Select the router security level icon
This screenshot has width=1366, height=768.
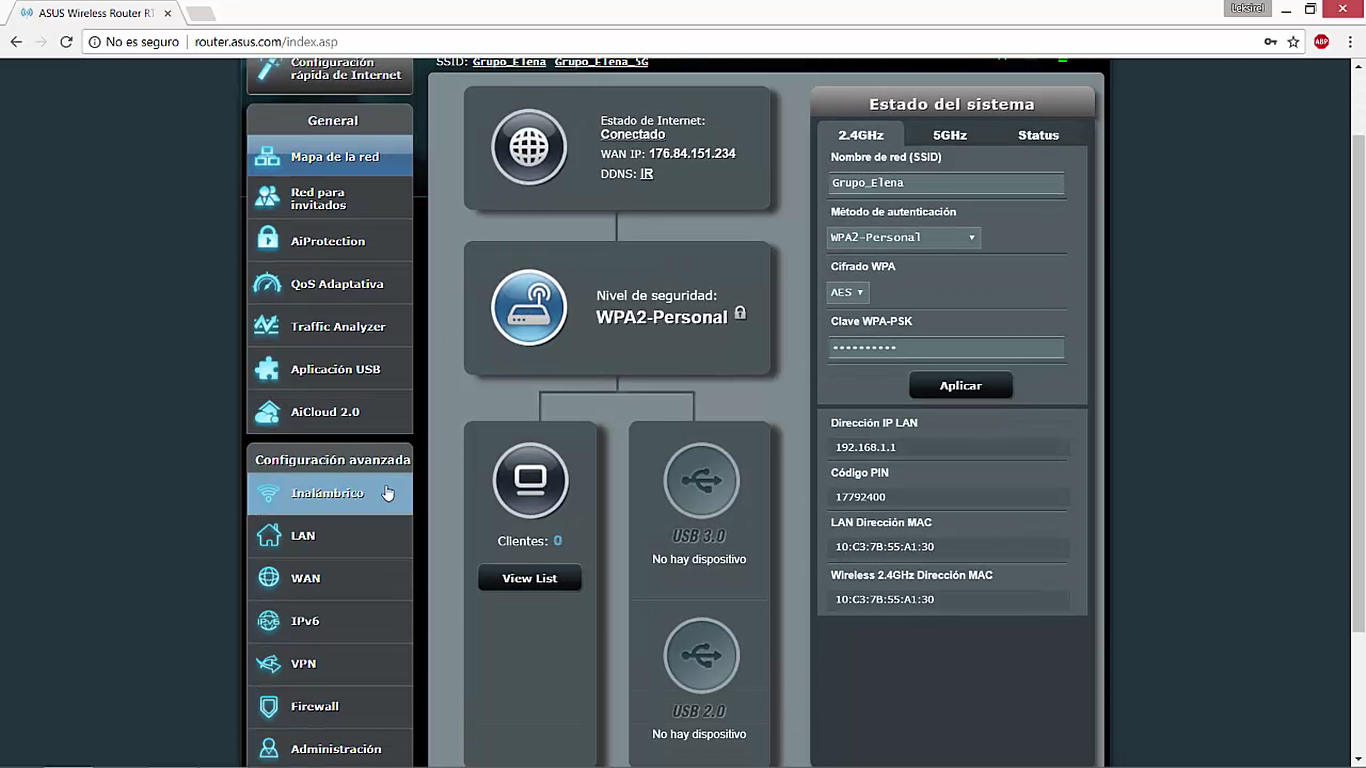point(529,308)
